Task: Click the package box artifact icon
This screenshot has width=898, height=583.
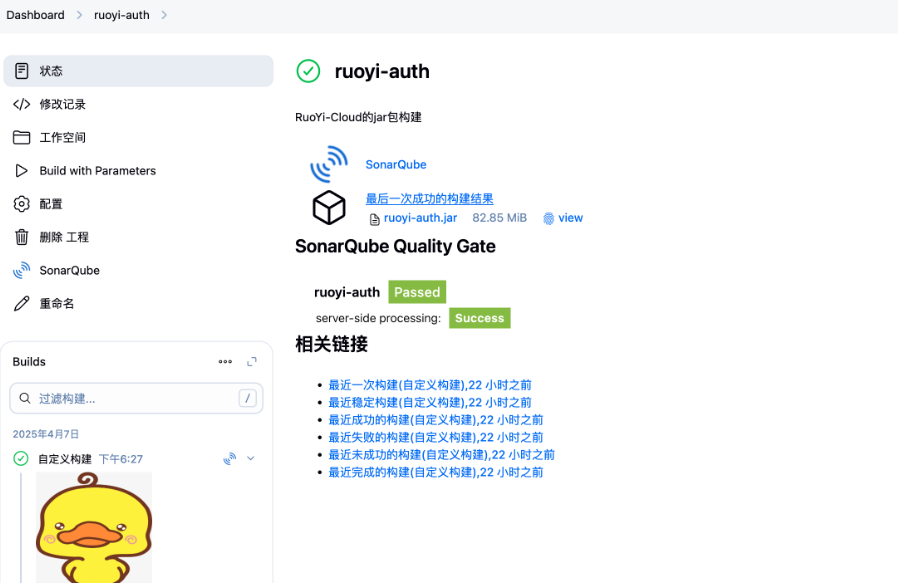Action: 329,207
